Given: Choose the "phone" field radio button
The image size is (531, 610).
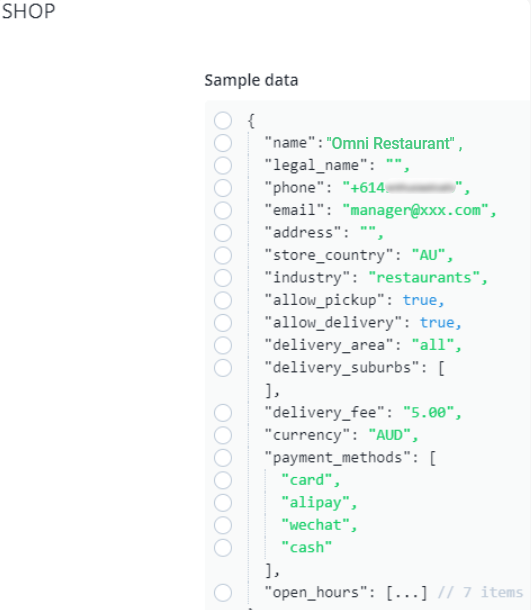Looking at the screenshot, I should 223,188.
